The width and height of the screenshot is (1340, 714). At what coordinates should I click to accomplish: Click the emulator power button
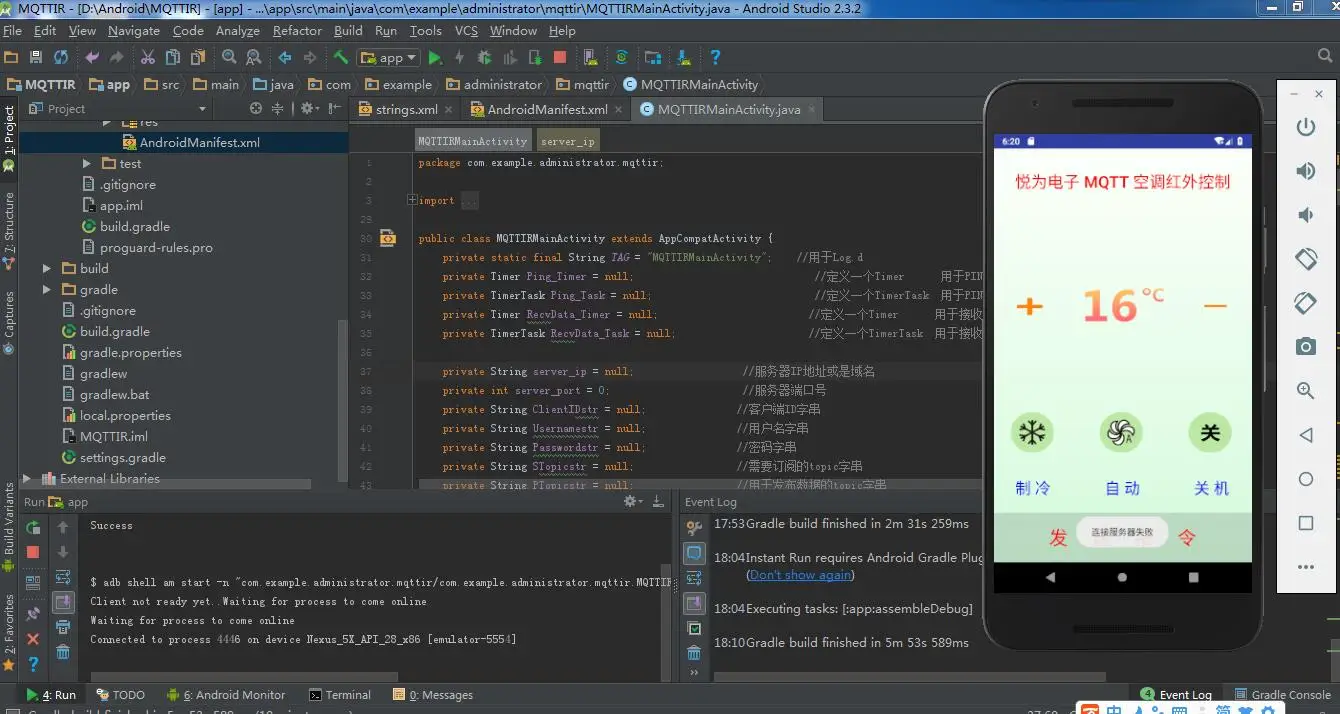coord(1305,127)
